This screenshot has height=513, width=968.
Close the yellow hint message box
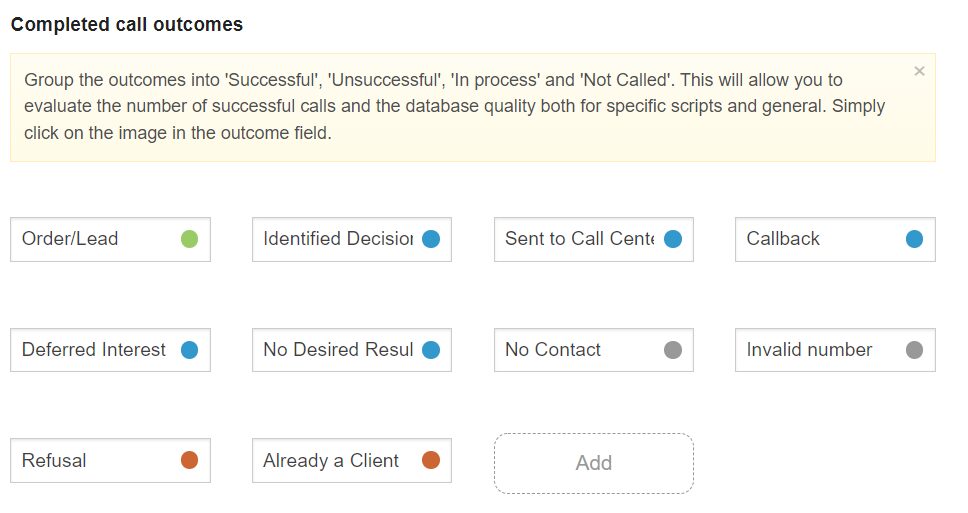pyautogui.click(x=919, y=71)
